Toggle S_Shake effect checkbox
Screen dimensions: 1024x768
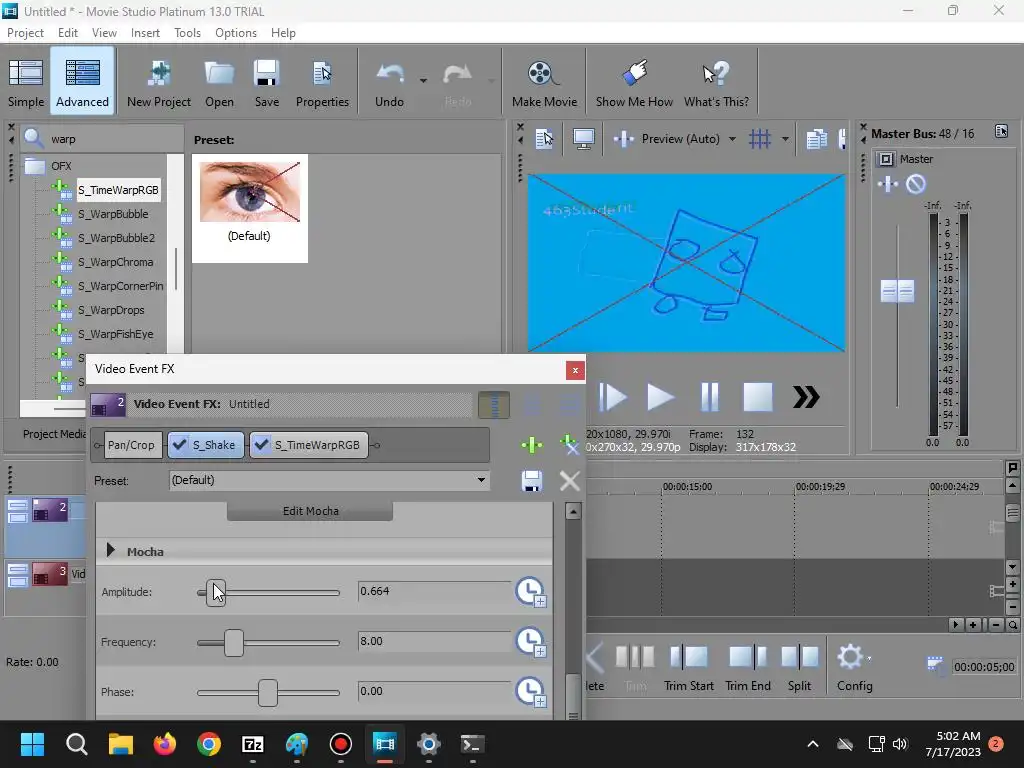tap(179, 445)
